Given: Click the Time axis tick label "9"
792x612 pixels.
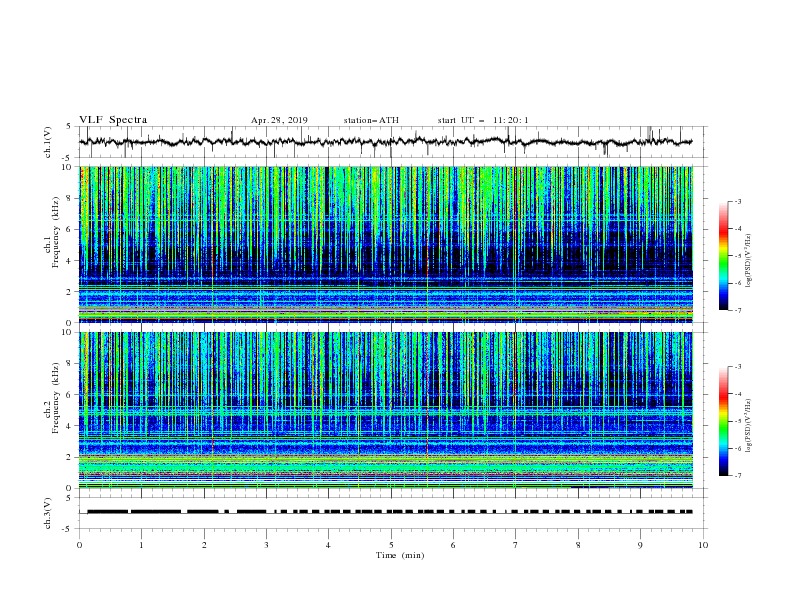Looking at the screenshot, I should pos(640,545).
